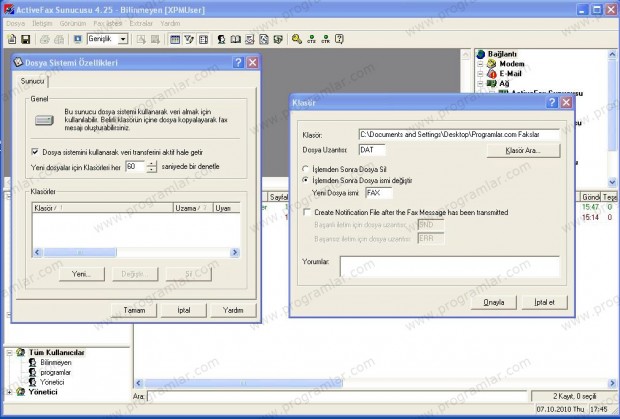Click the list details toolbar icon

[x=203, y=39]
